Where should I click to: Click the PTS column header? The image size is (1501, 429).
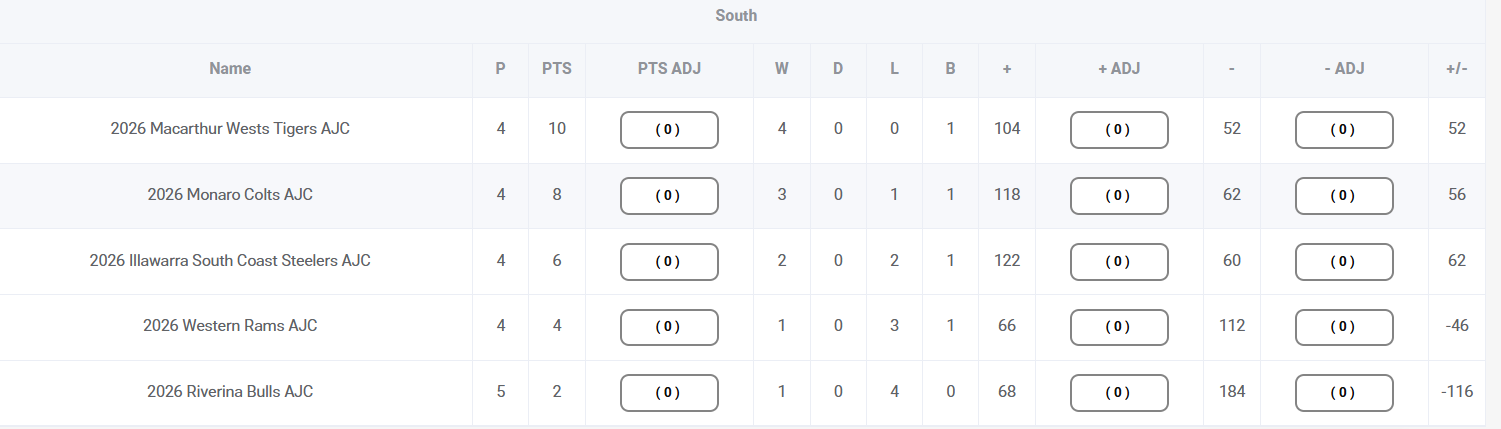click(x=556, y=69)
